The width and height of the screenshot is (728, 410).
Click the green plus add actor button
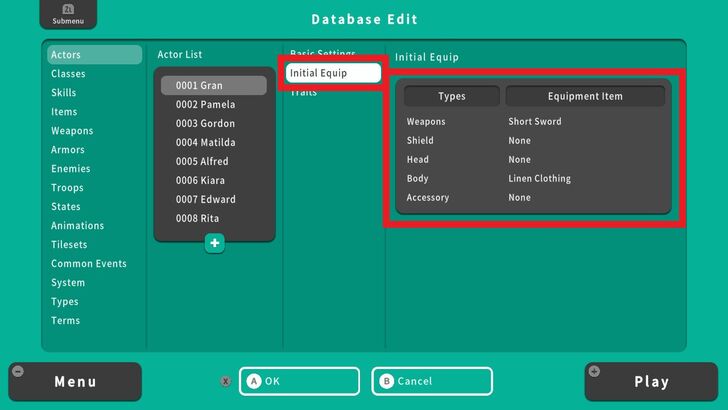[214, 243]
